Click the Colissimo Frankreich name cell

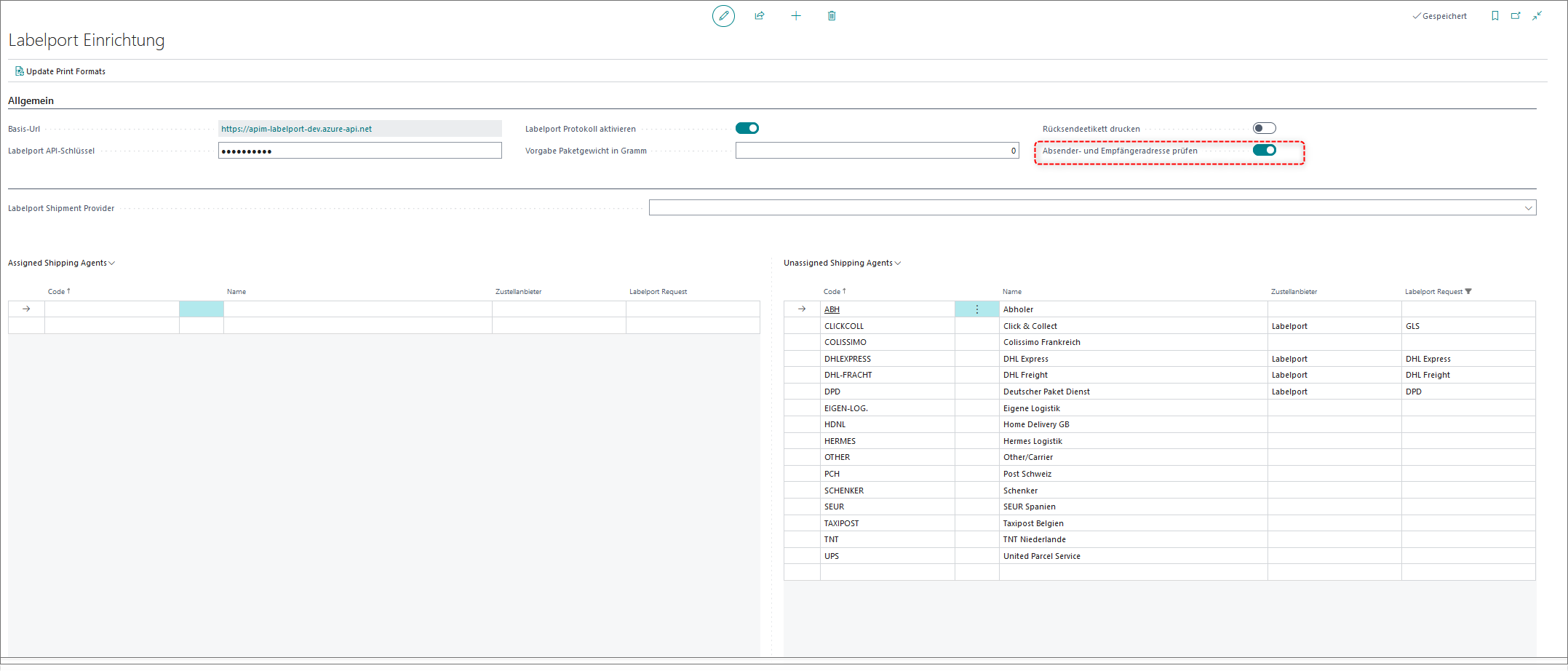[x=1134, y=343]
